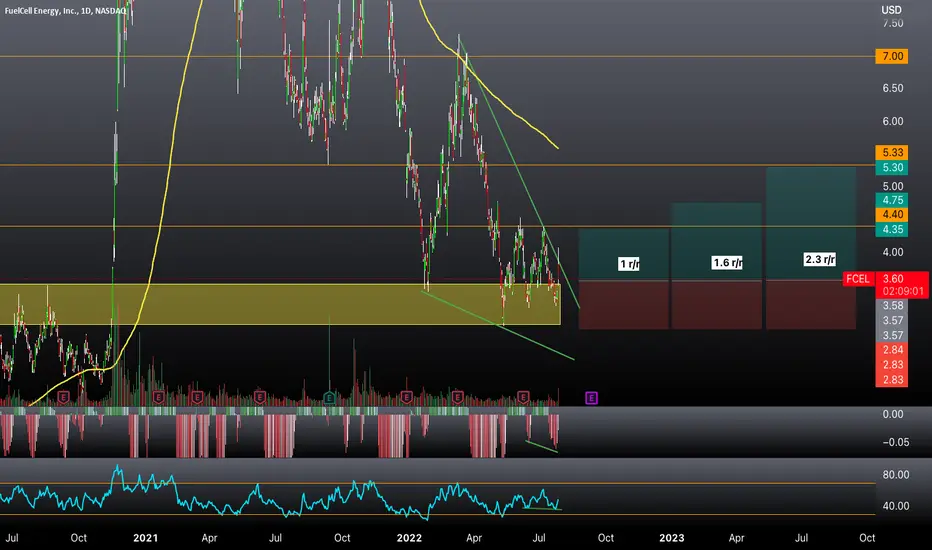Click the 2022 time axis label

409,538
